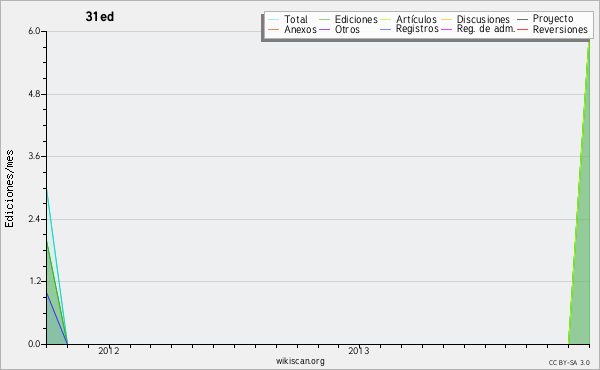Click the wikiscan.org caption
Viewport: 600px width, 370px height.
coord(300,361)
